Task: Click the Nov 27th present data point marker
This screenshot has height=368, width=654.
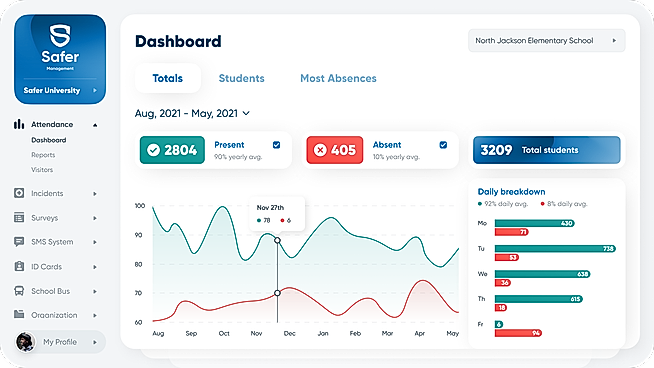Action: point(277,240)
